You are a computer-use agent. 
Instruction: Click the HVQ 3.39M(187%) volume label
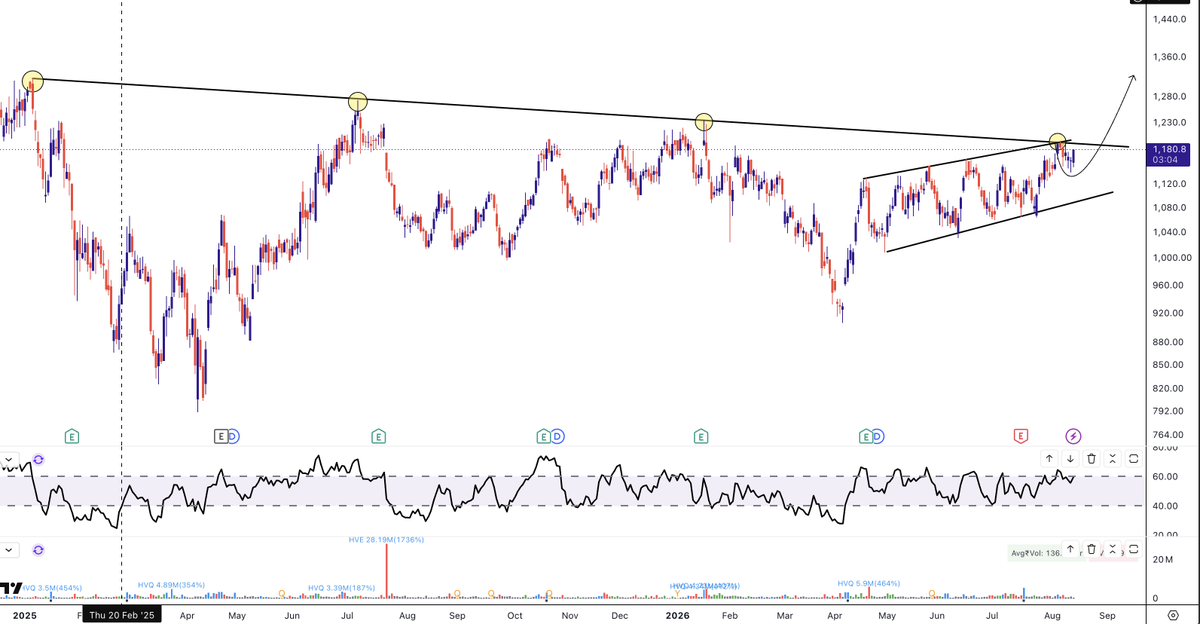342,588
